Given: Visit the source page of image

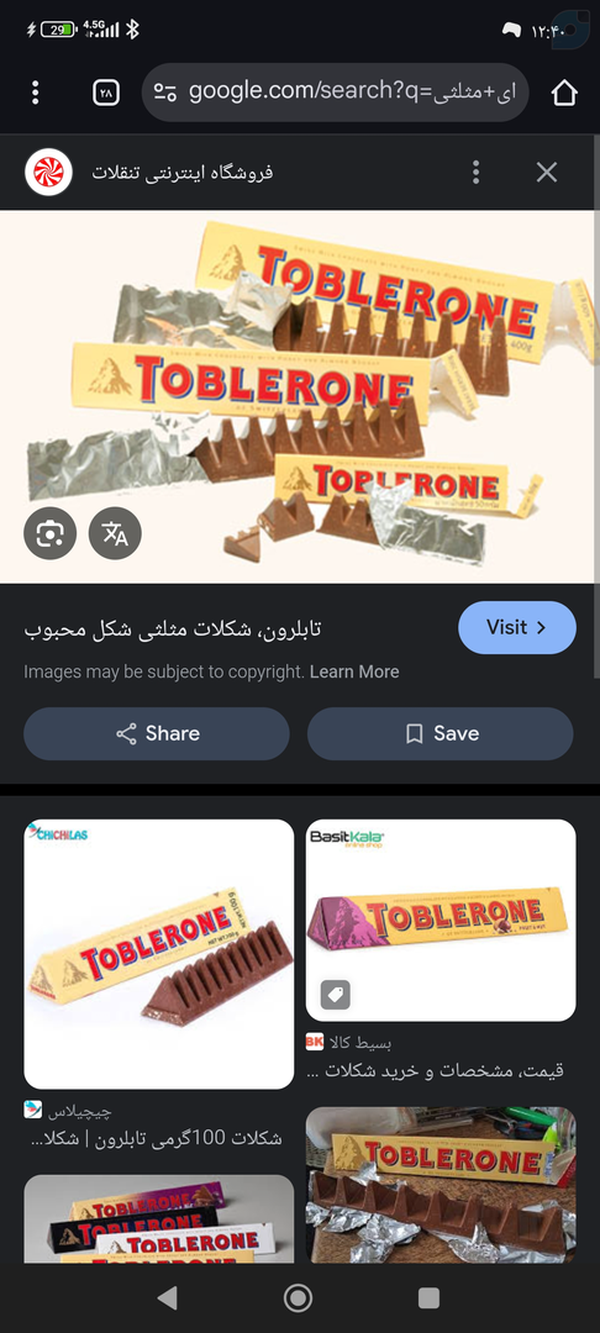Looking at the screenshot, I should pyautogui.click(x=517, y=628).
